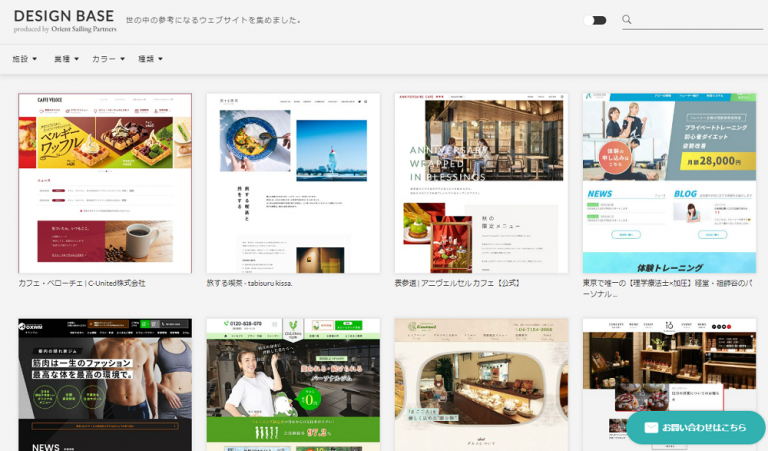Click the DESIGN BASE logo
The width and height of the screenshot is (768, 451).
[64, 16]
